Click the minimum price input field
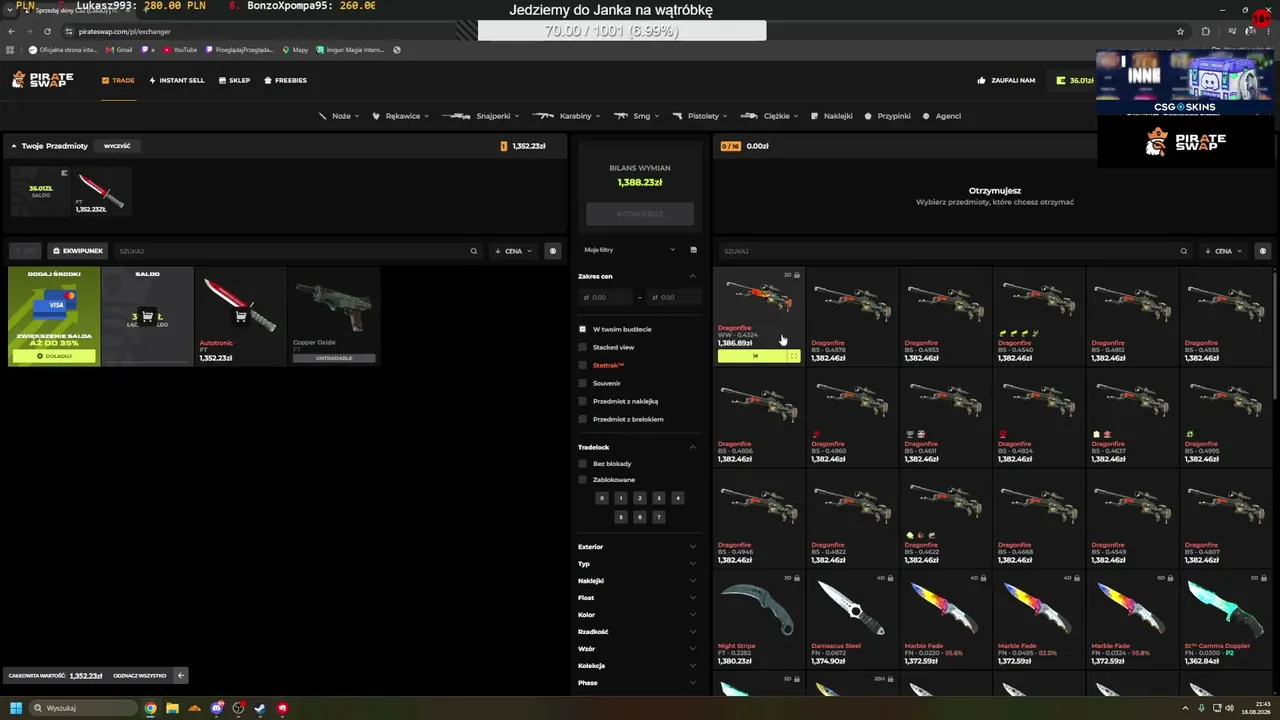Image resolution: width=1280 pixels, height=720 pixels. coord(607,297)
